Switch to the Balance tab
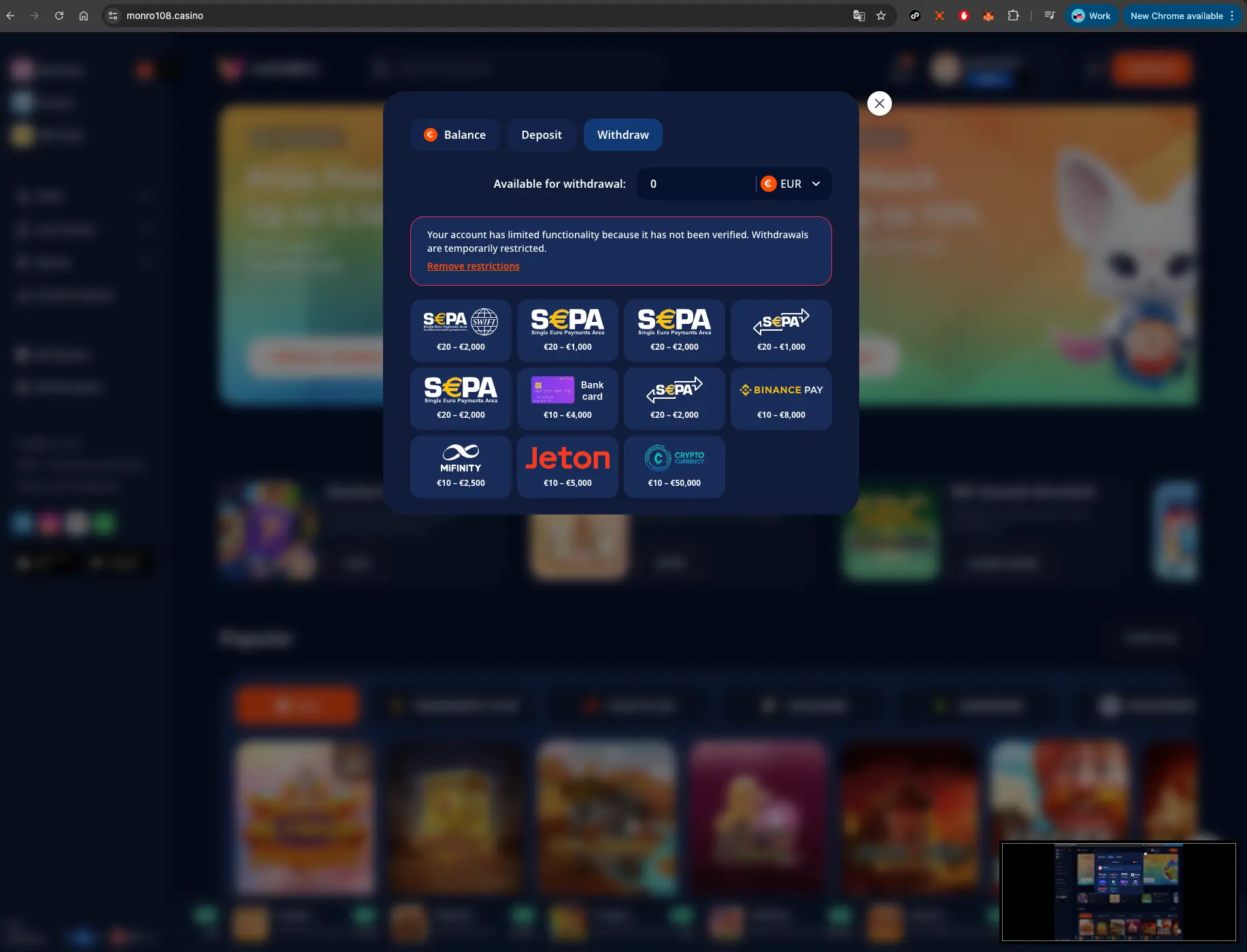Viewport: 1247px width, 952px height. (x=454, y=135)
